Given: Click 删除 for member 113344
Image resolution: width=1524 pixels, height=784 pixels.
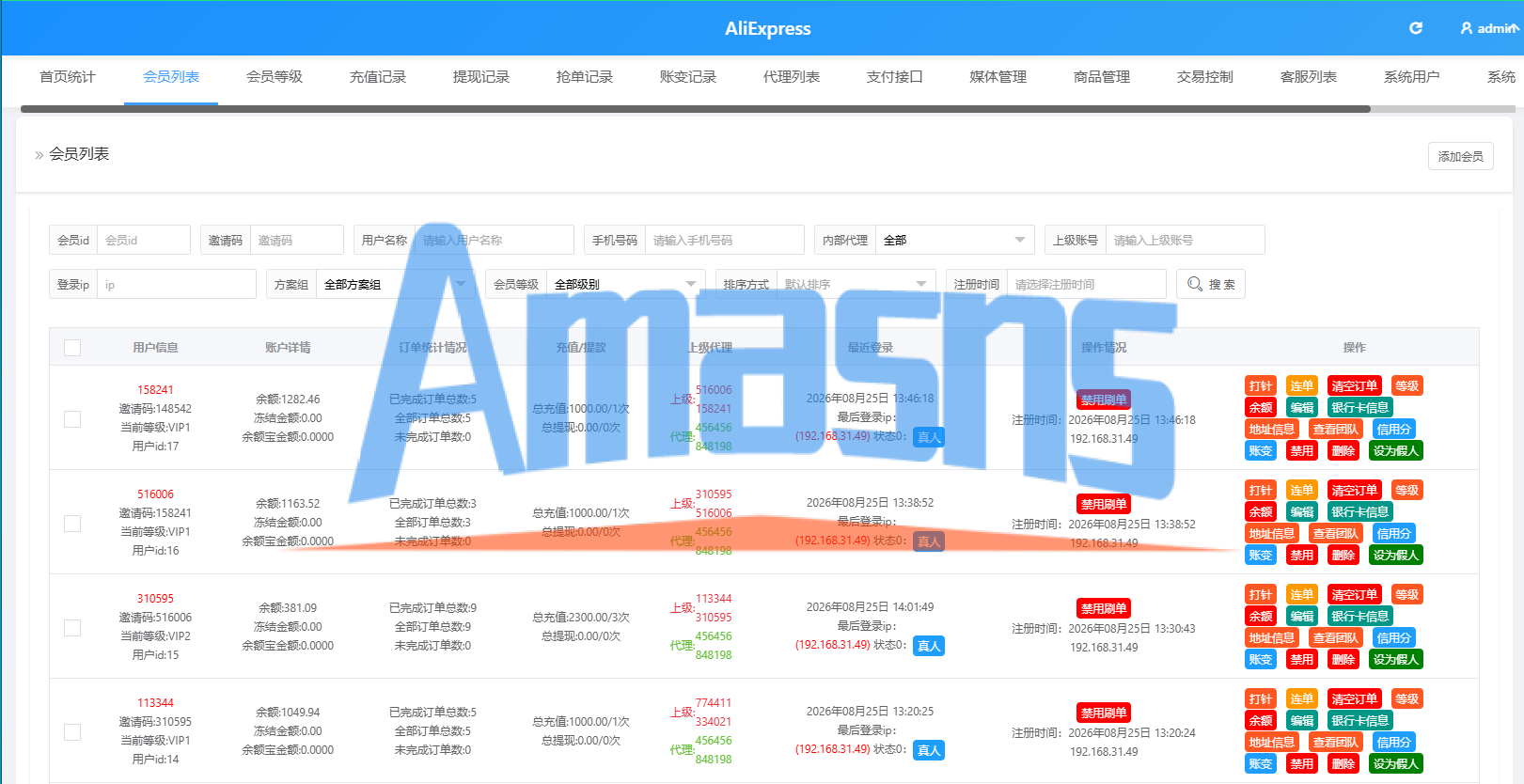Looking at the screenshot, I should point(1343,763).
